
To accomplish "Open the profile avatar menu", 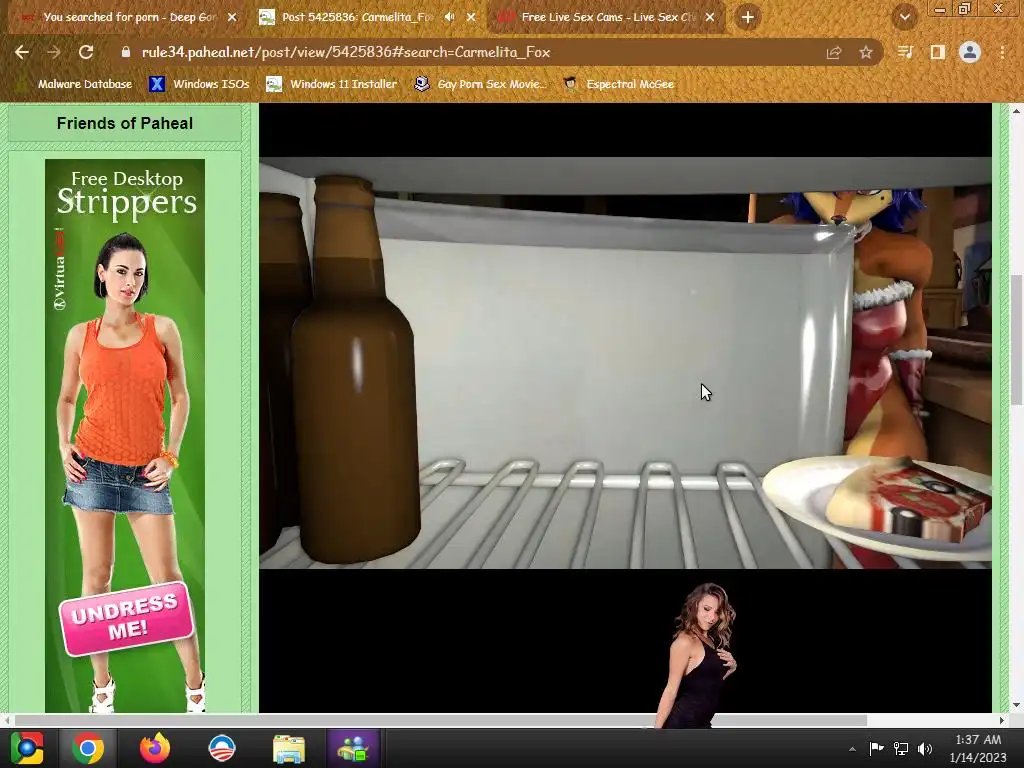I will [970, 52].
